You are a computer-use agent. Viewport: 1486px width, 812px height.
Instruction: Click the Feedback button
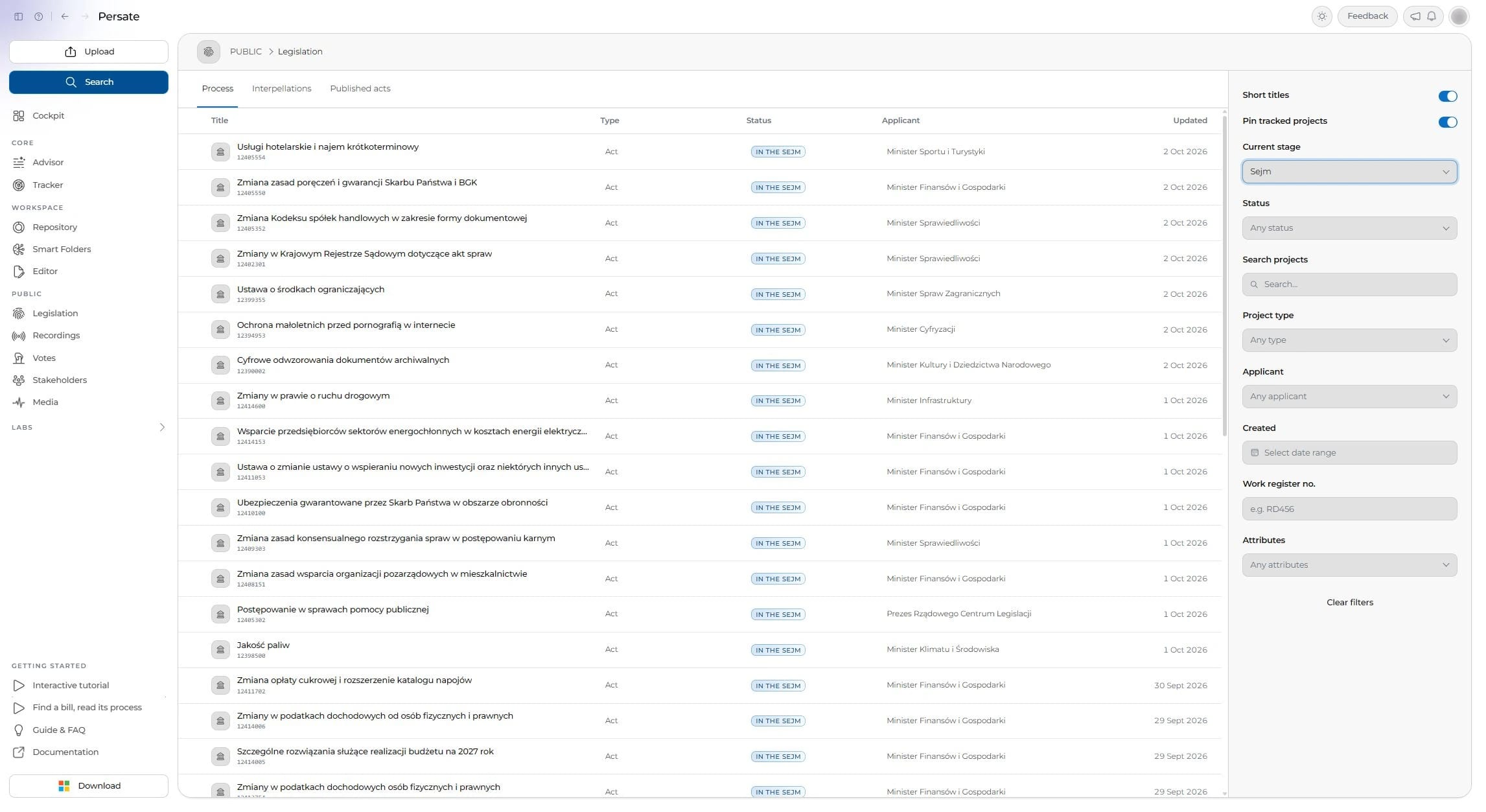click(x=1367, y=16)
